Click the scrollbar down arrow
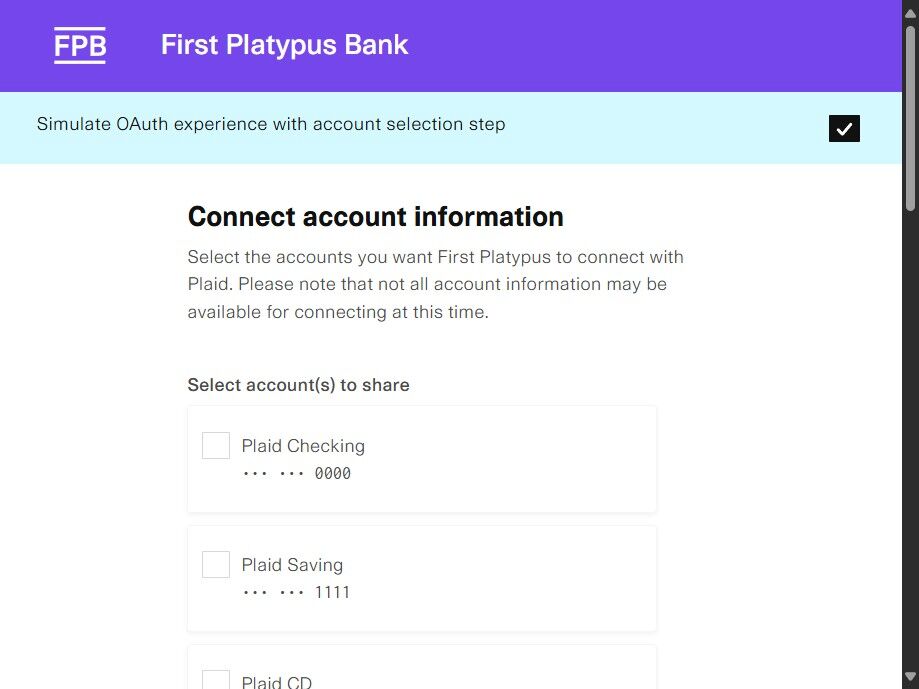This screenshot has width=919, height=689. [910, 680]
